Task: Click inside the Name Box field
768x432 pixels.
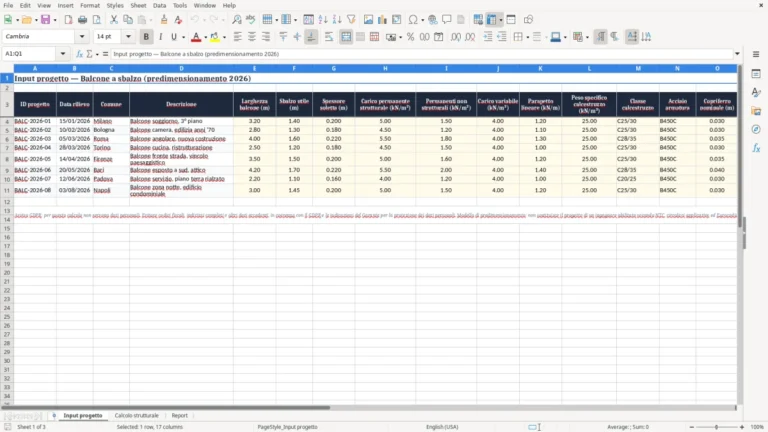Action: 30,53
